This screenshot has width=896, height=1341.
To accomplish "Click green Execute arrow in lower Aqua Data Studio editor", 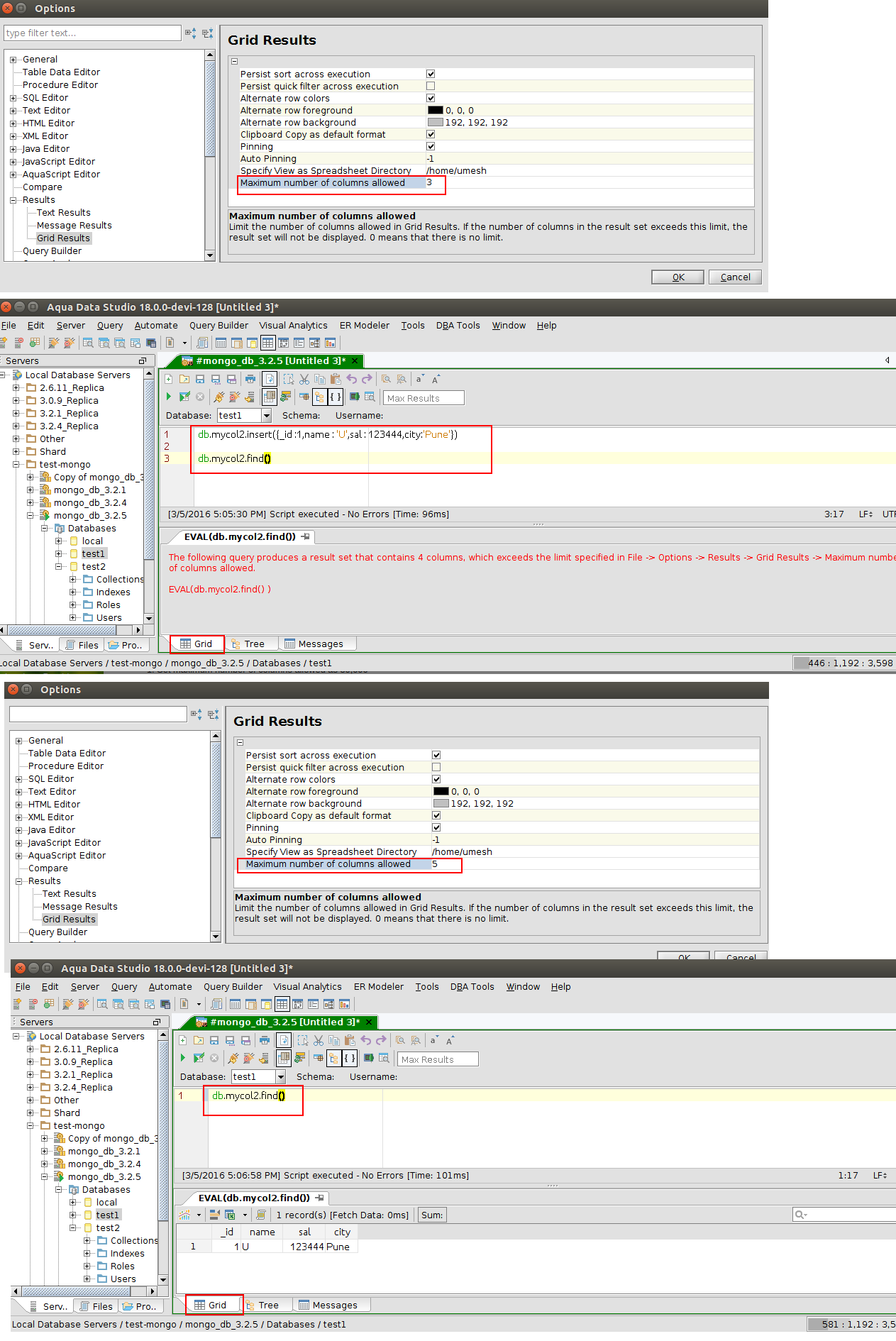I will click(x=183, y=1058).
